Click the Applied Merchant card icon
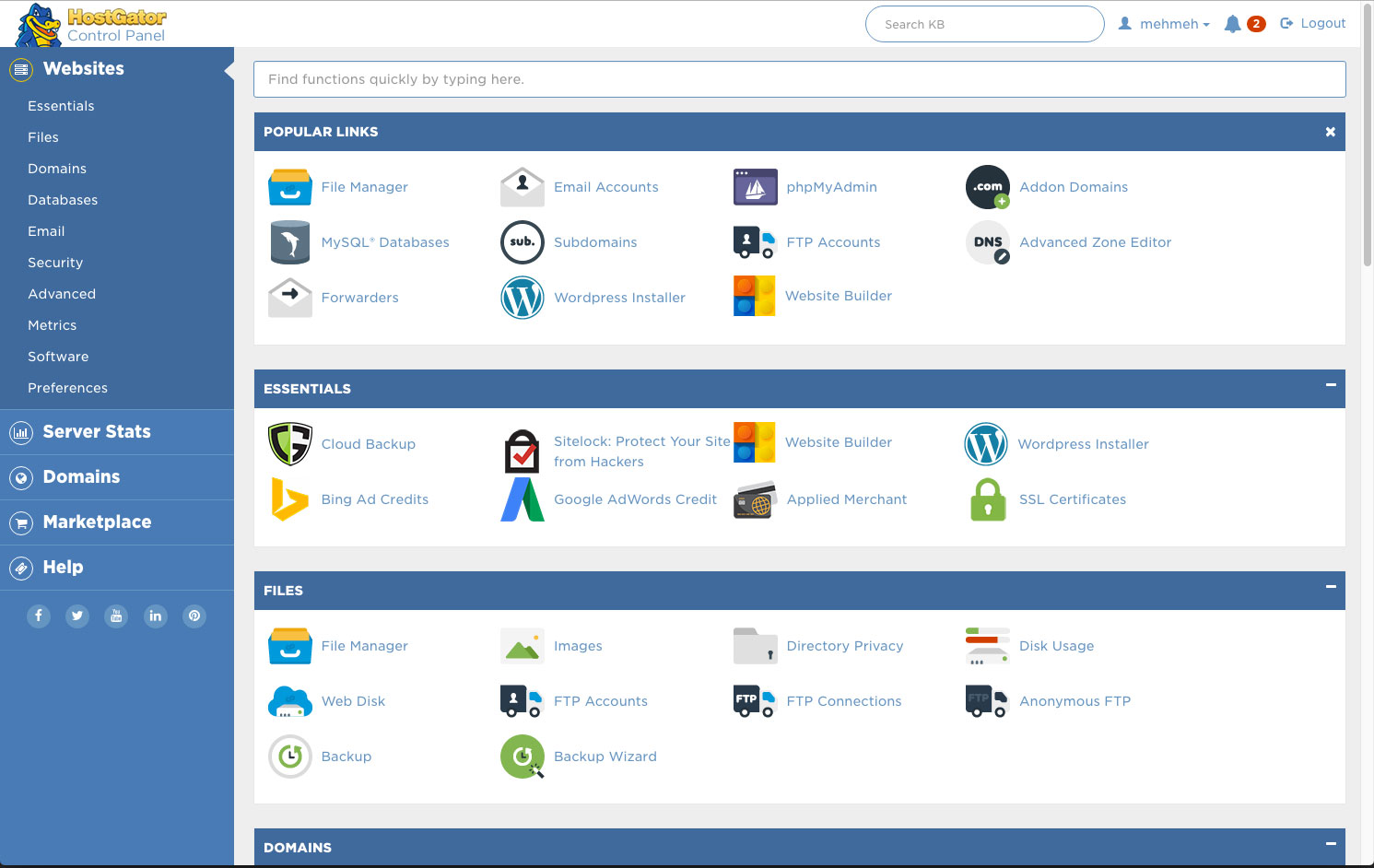 click(756, 499)
